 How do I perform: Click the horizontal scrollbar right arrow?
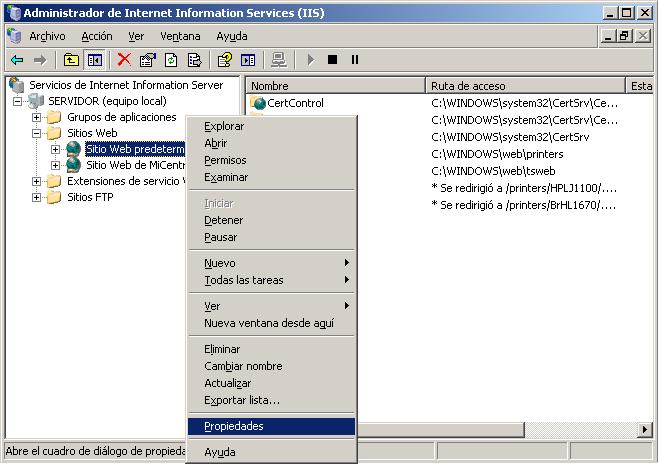[645, 430]
